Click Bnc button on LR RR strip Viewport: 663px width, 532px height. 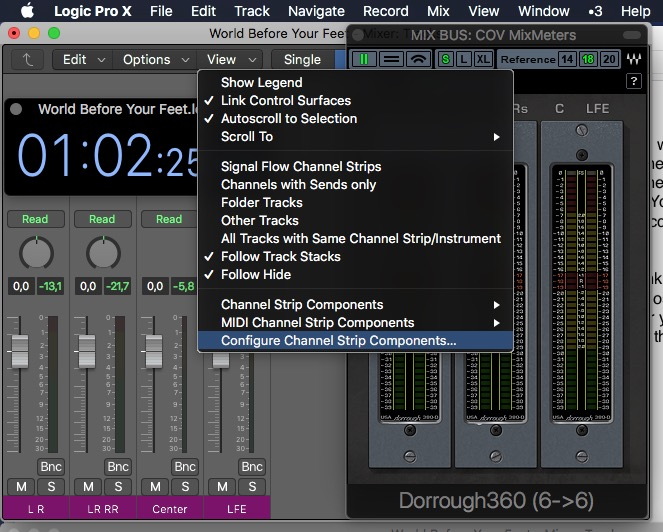(x=118, y=467)
